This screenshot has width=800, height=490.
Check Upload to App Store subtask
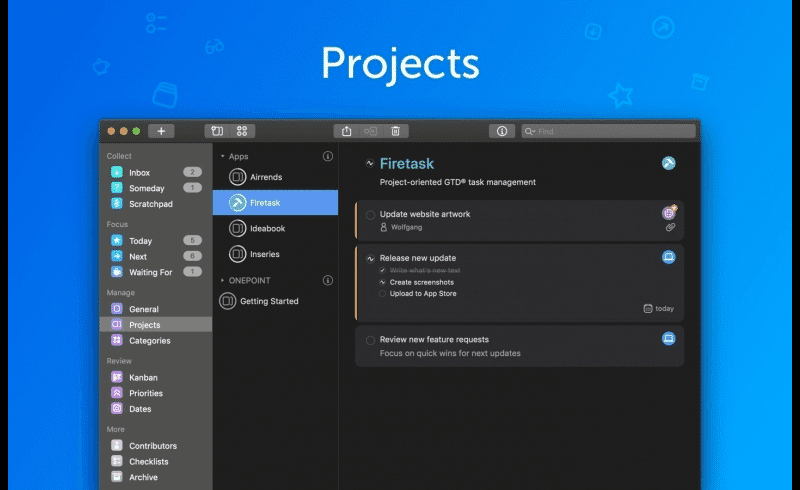coord(382,293)
